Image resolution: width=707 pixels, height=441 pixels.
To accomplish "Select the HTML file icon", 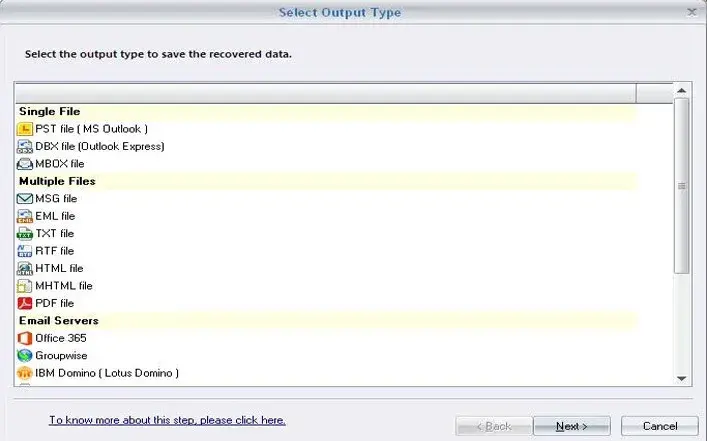I will [24, 268].
